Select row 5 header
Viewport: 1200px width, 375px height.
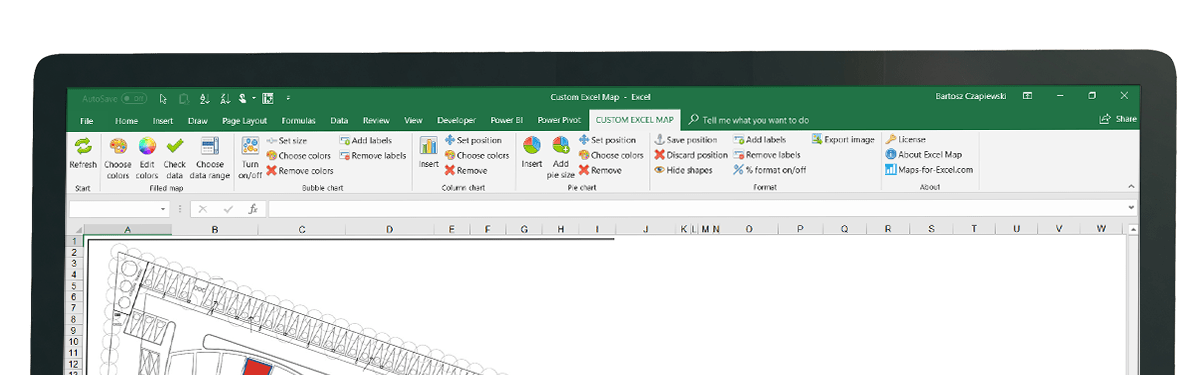pyautogui.click(x=75, y=286)
